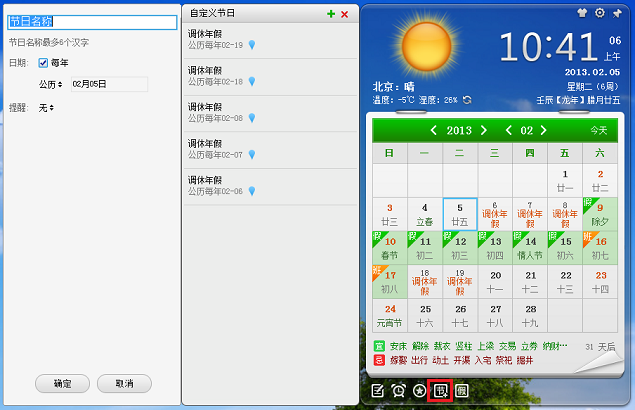Image resolution: width=635 pixels, height=410 pixels.
Task: Open the 公历 calendar type dropdown
Action: point(51,84)
